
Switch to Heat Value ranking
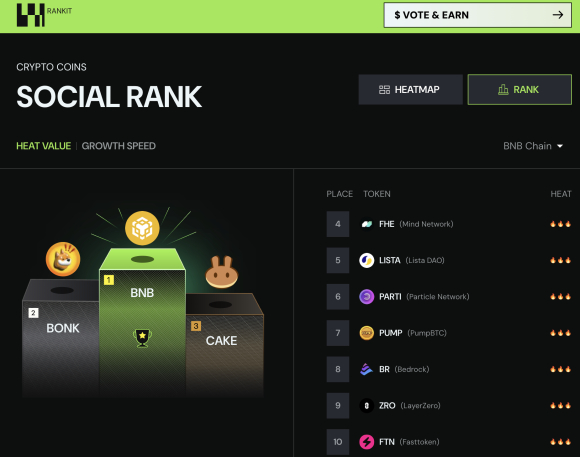(x=44, y=146)
